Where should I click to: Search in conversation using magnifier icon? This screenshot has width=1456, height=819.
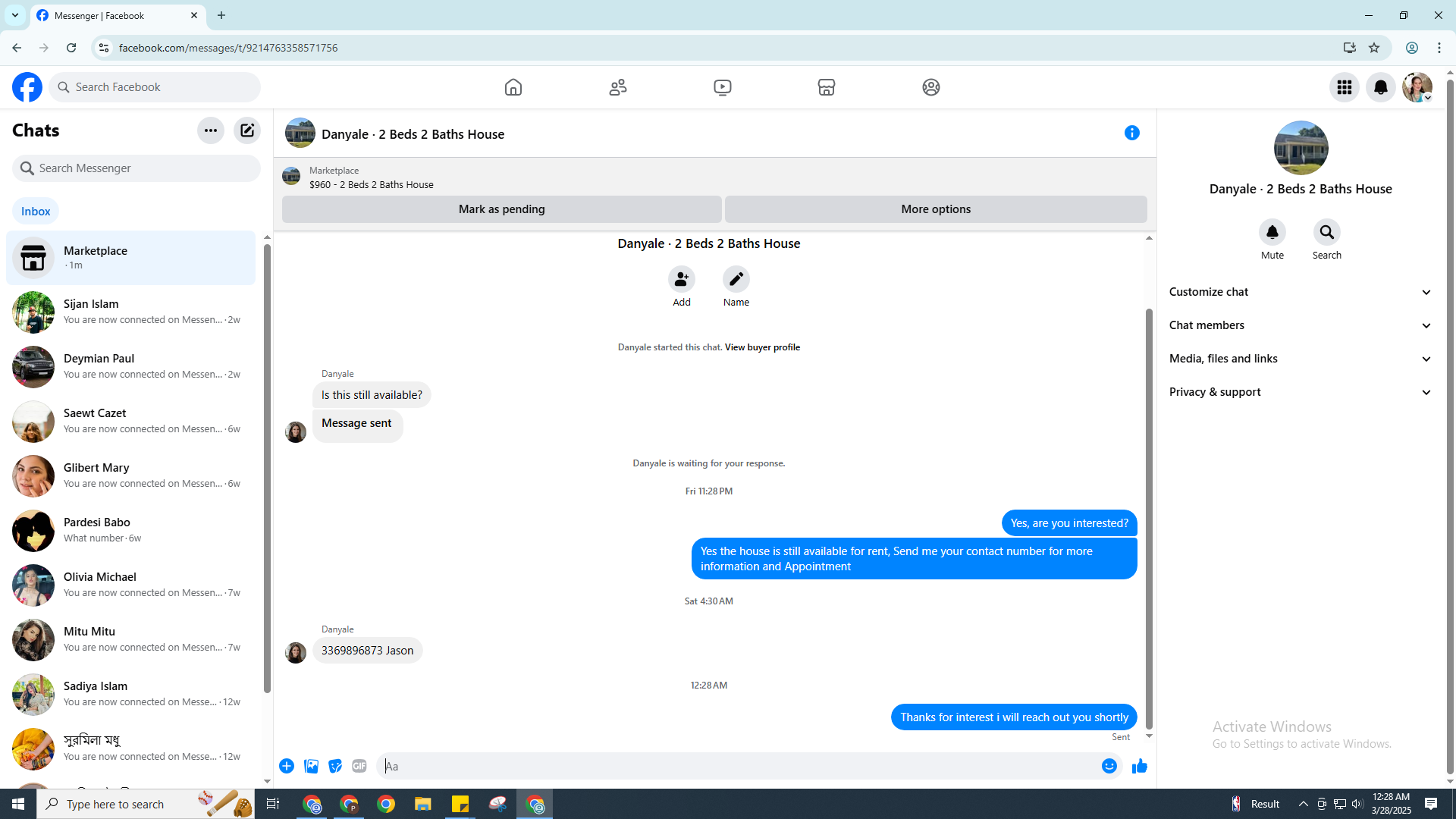[1327, 232]
